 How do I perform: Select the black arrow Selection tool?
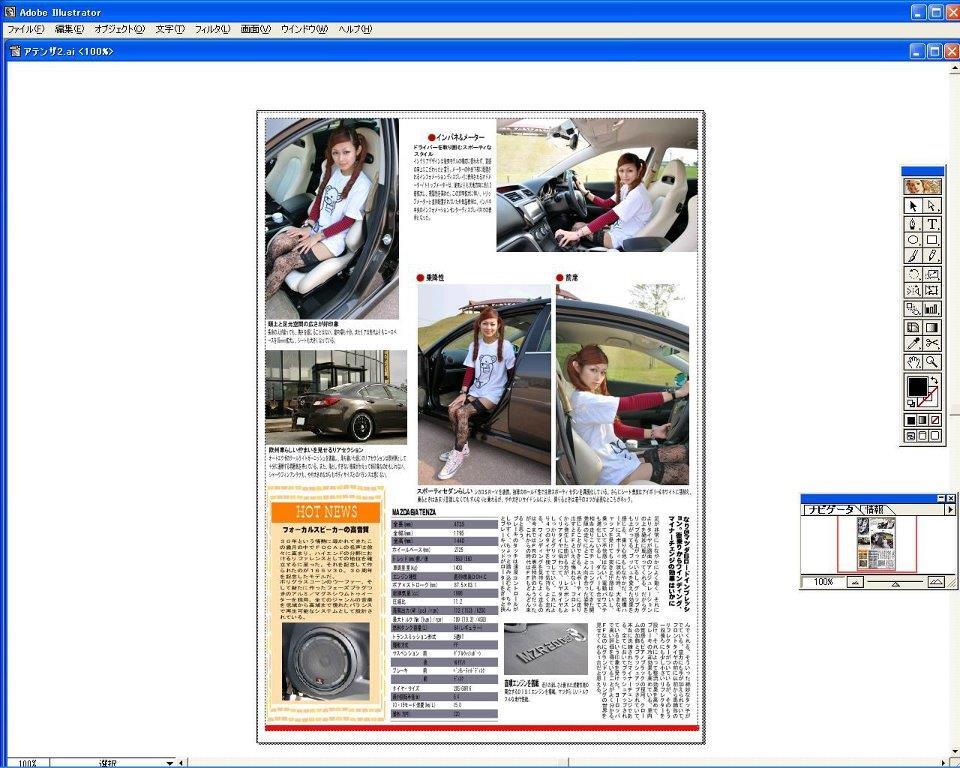(913, 206)
